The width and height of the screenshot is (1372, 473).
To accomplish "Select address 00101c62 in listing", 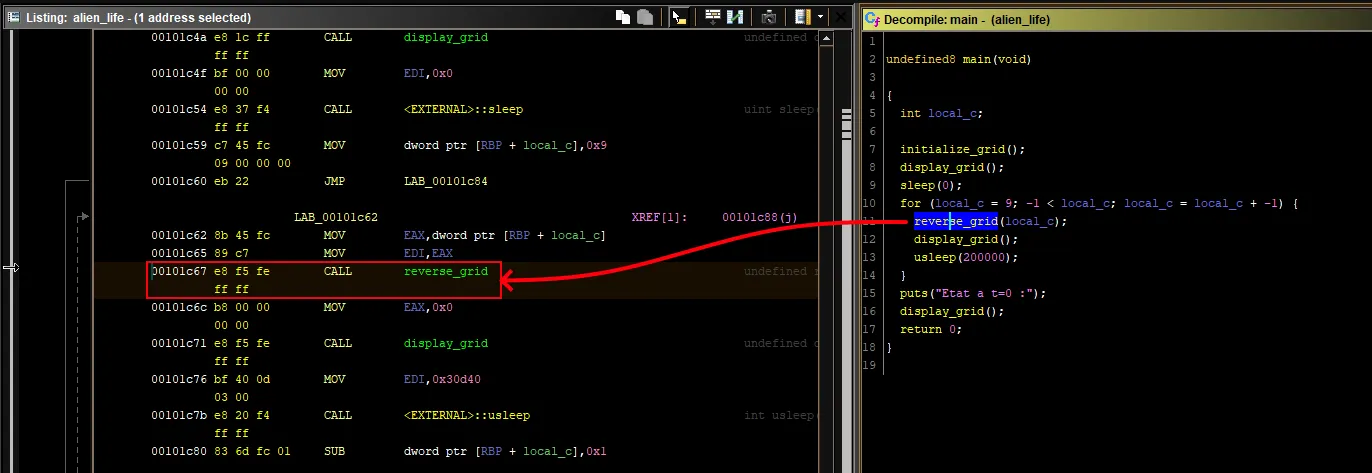I will (x=179, y=235).
